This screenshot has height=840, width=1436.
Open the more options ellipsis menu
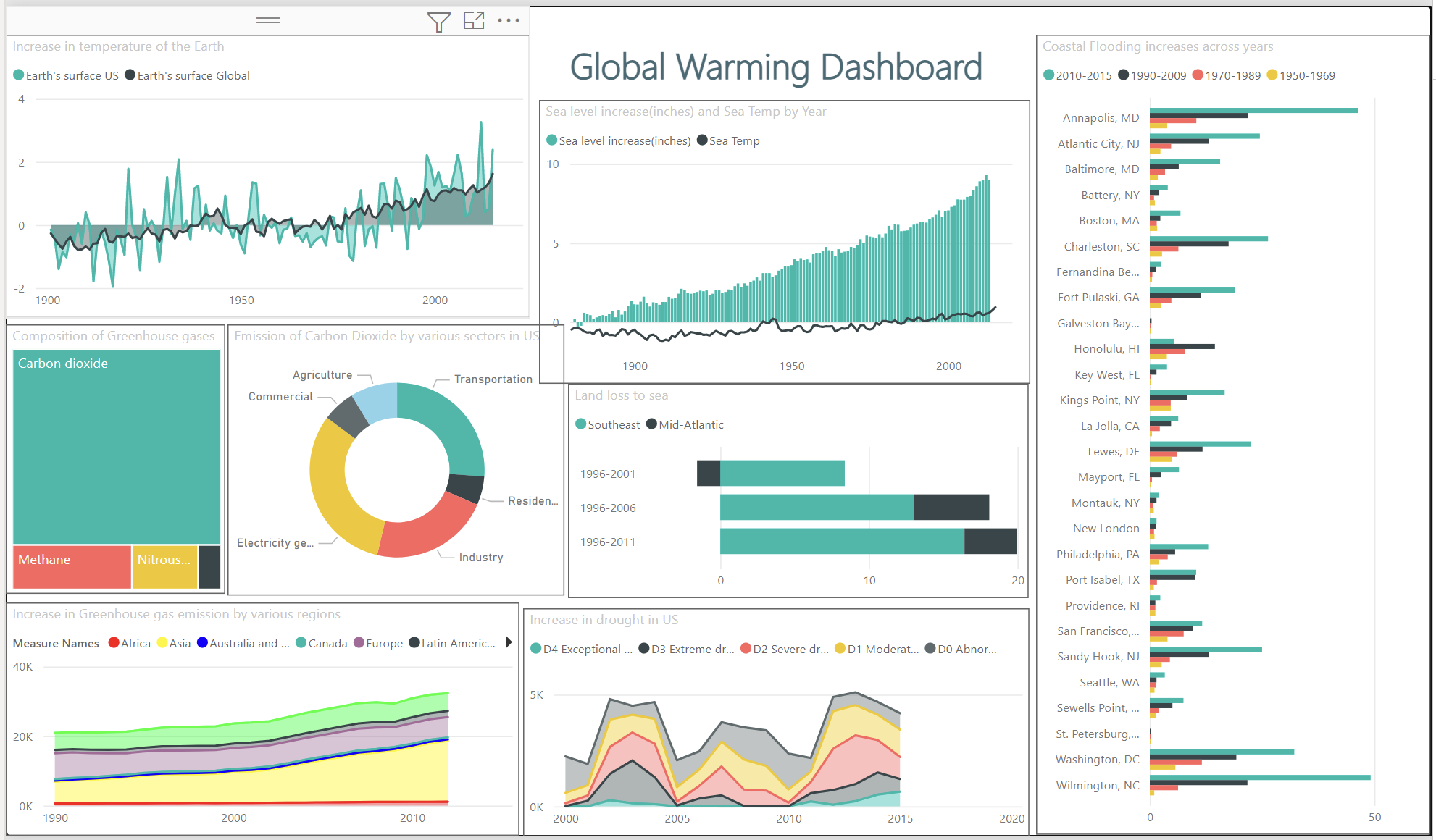point(509,20)
